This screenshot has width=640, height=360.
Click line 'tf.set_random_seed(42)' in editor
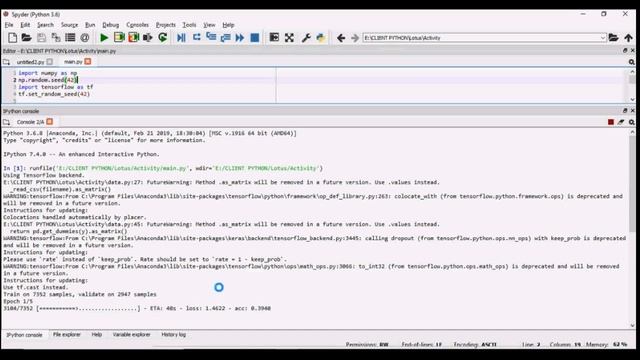coord(54,94)
